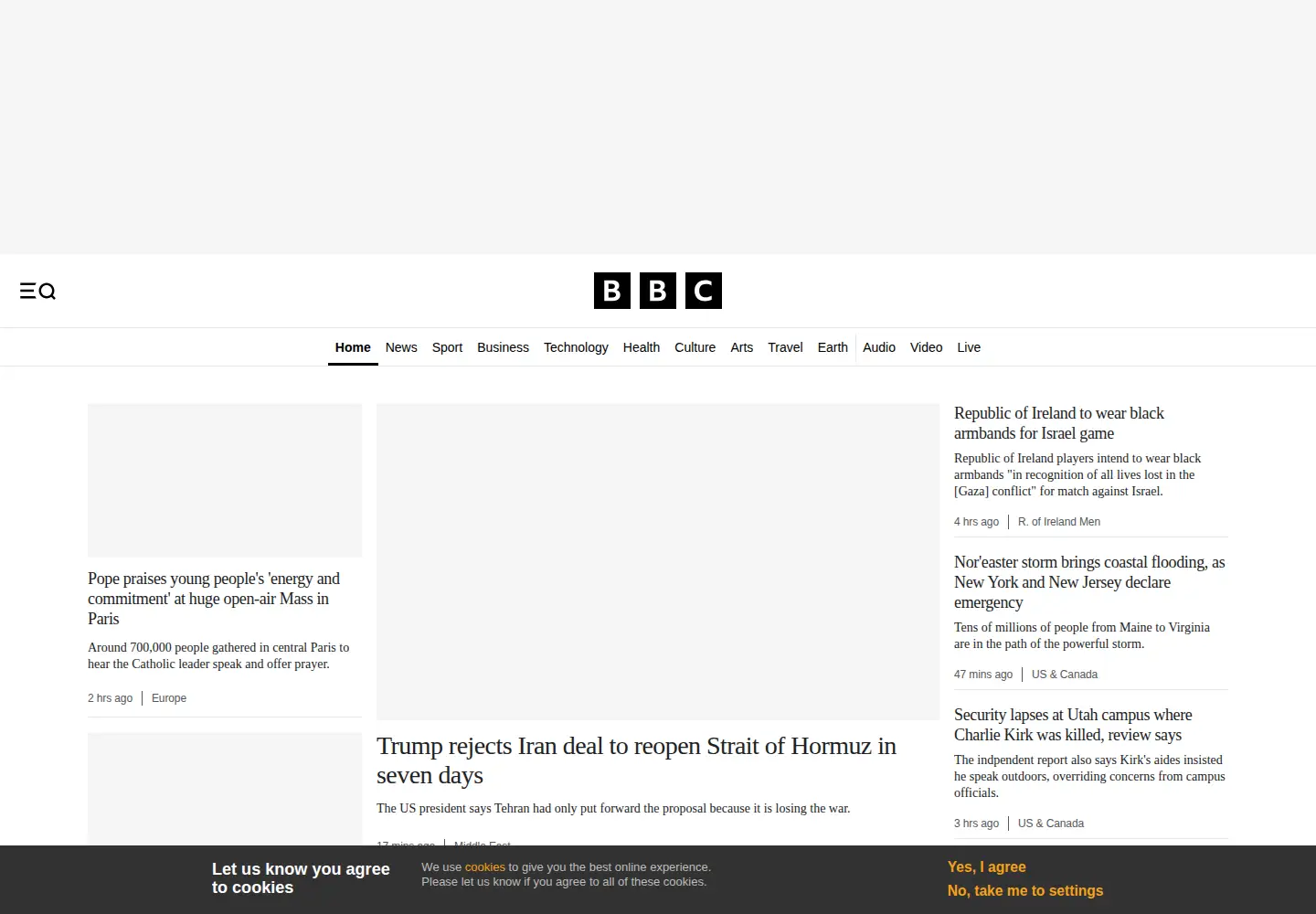Open the Business section
The height and width of the screenshot is (914, 1316).
(503, 347)
